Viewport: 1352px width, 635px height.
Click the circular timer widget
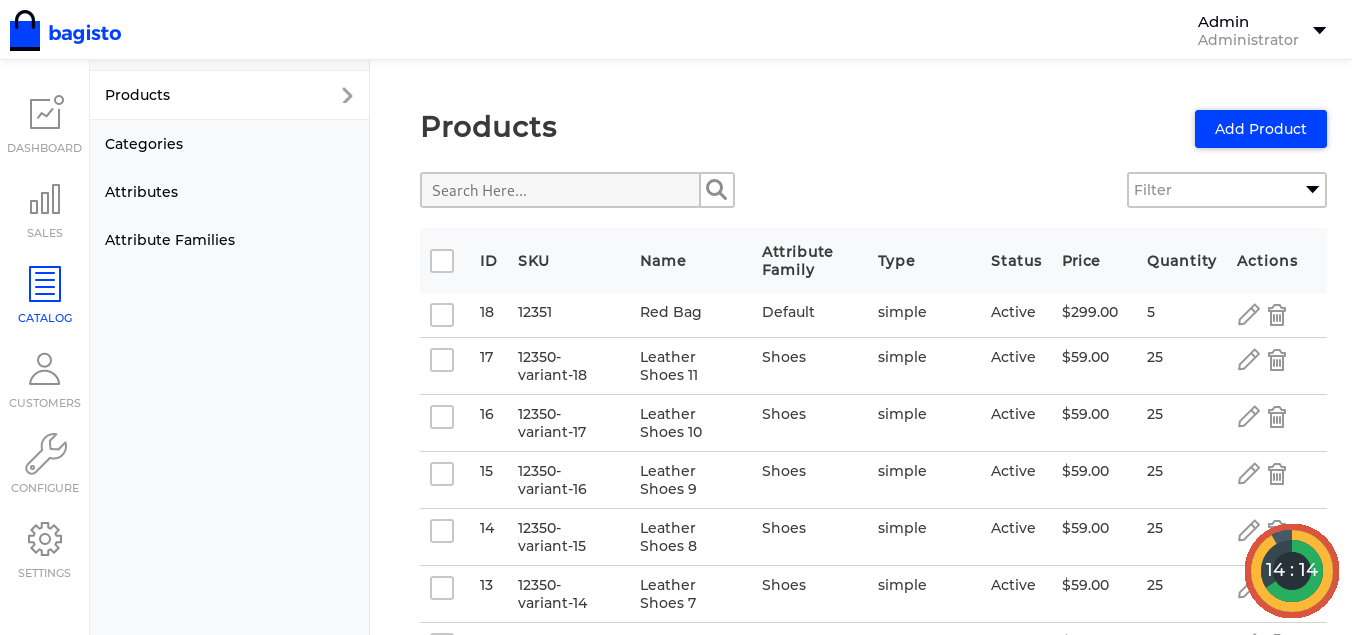coord(1291,570)
